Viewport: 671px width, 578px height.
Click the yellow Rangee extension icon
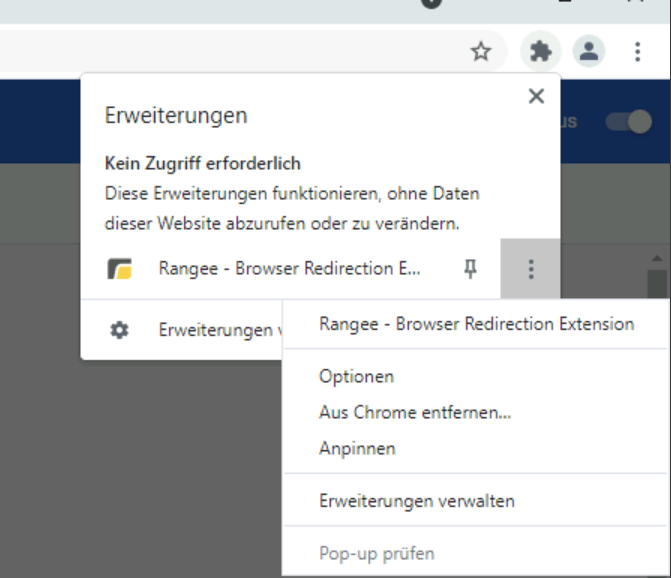120,269
